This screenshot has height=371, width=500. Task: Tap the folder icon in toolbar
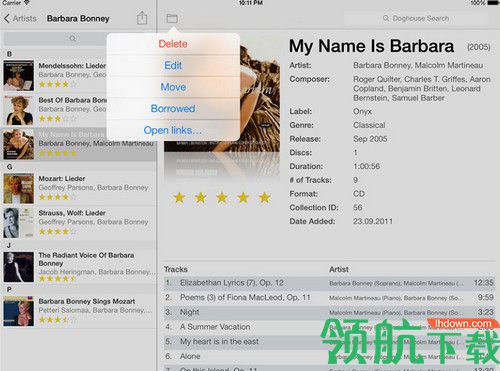point(172,18)
